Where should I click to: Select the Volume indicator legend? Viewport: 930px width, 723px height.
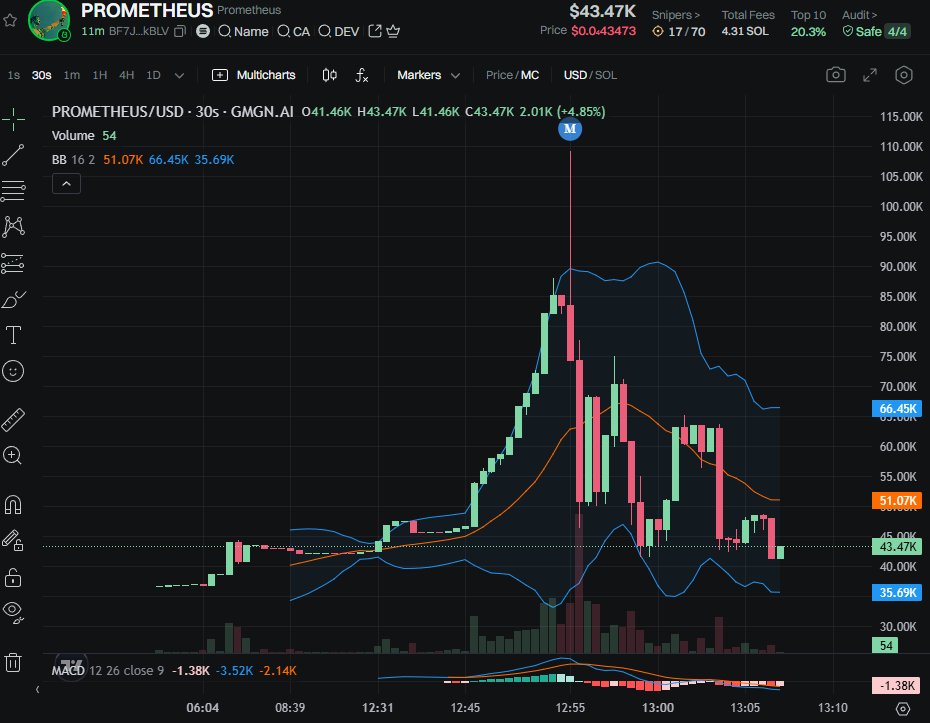point(73,136)
